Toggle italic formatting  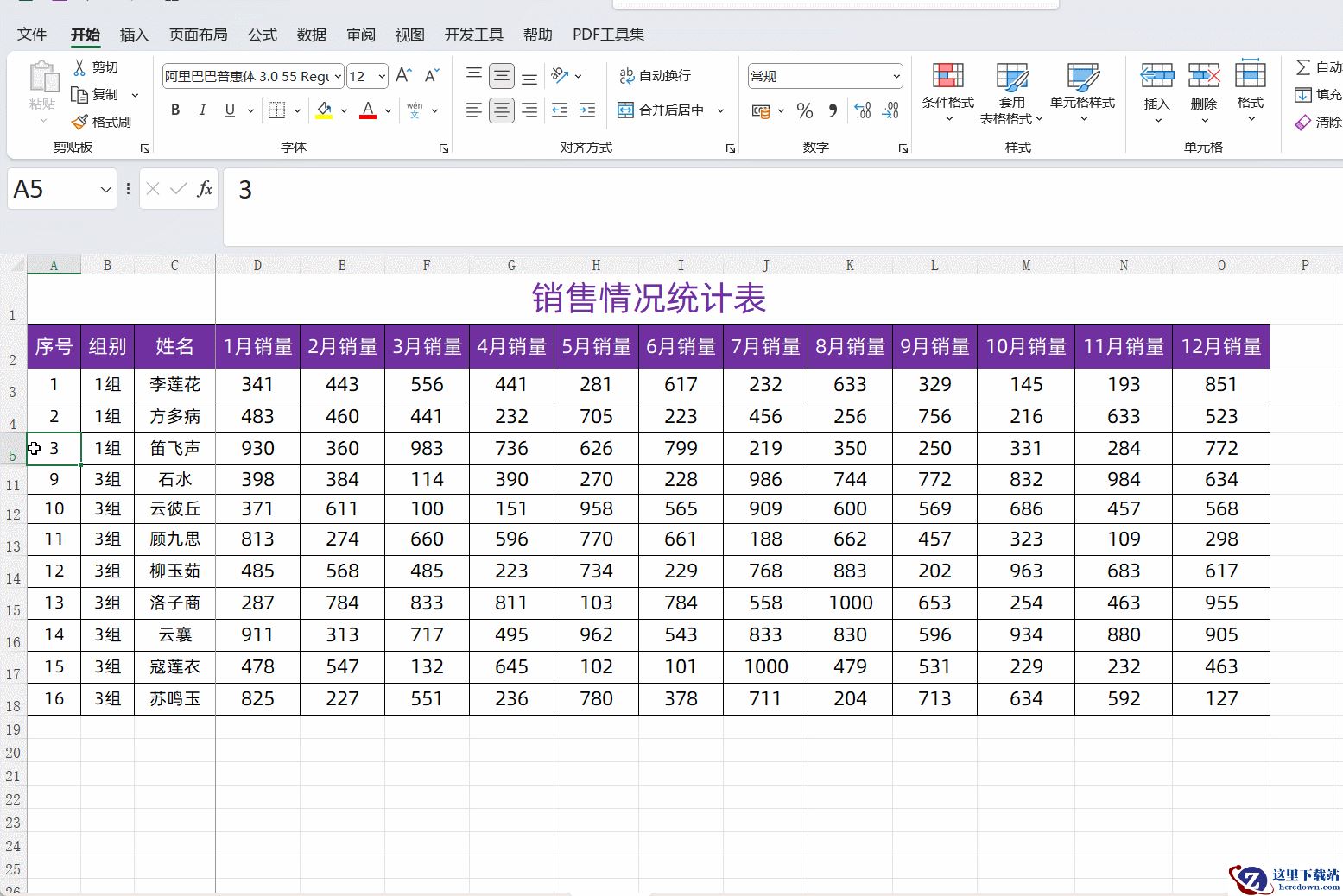(202, 110)
